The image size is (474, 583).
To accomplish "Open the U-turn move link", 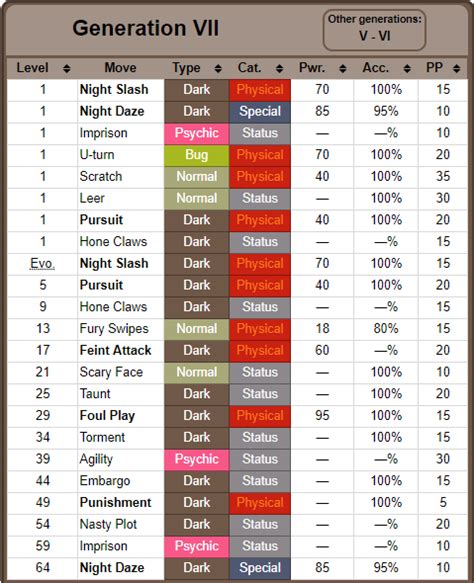I will [x=97, y=155].
